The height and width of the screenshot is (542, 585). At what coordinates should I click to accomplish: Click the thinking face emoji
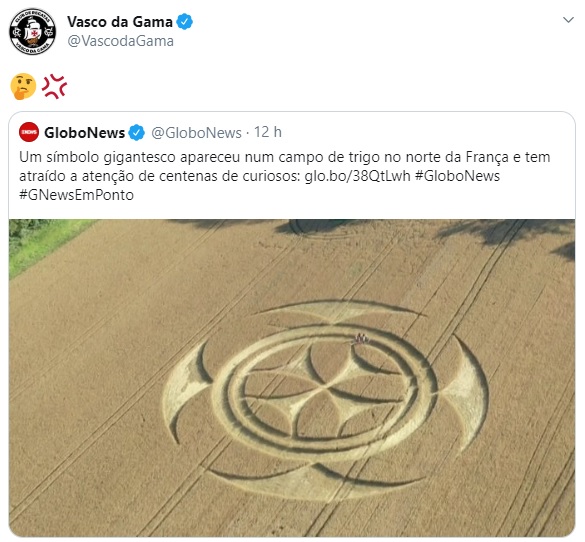click(23, 86)
